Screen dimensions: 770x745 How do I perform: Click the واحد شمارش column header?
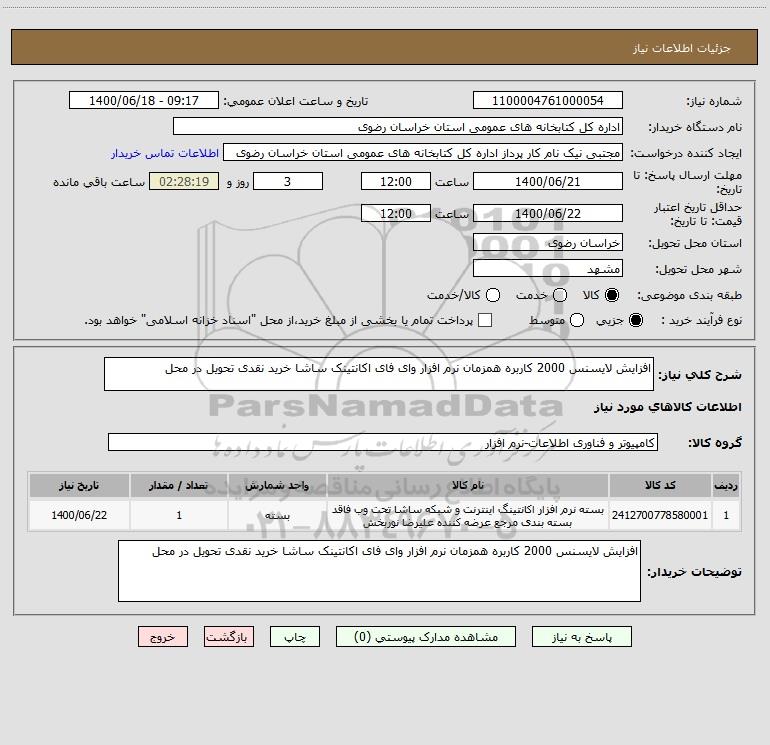277,486
